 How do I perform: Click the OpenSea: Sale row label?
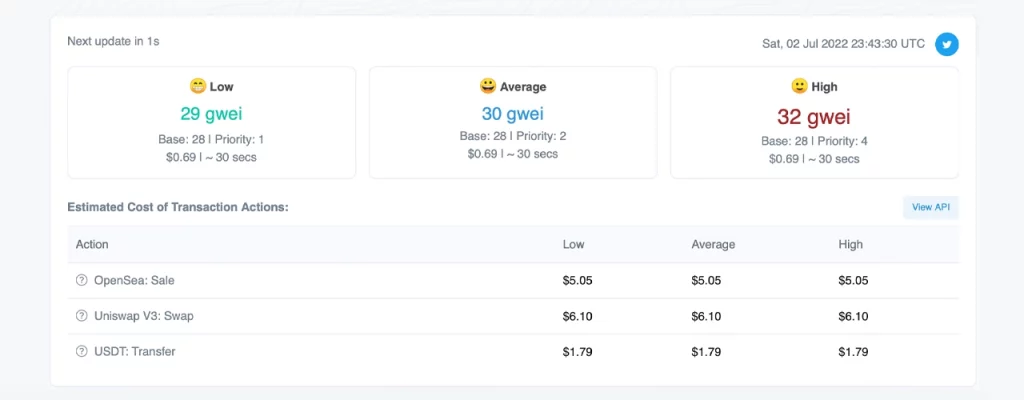(134, 280)
